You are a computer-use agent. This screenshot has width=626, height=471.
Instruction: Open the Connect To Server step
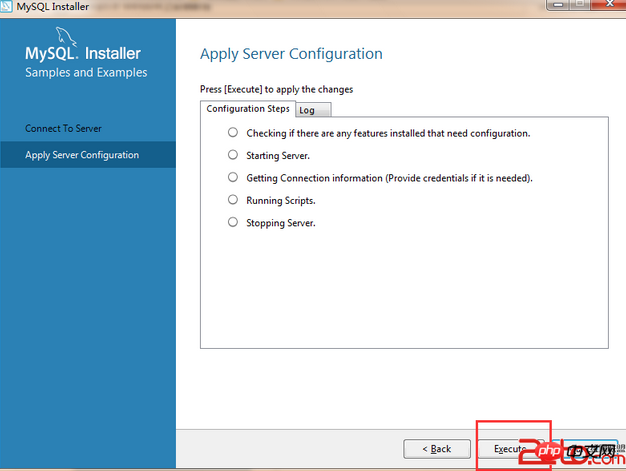click(x=63, y=129)
